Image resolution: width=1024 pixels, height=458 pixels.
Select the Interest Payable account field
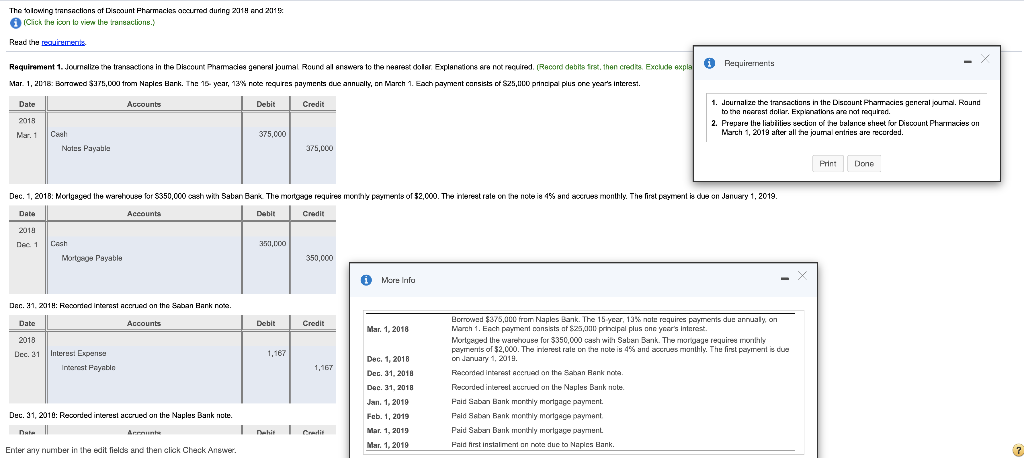pos(143,367)
